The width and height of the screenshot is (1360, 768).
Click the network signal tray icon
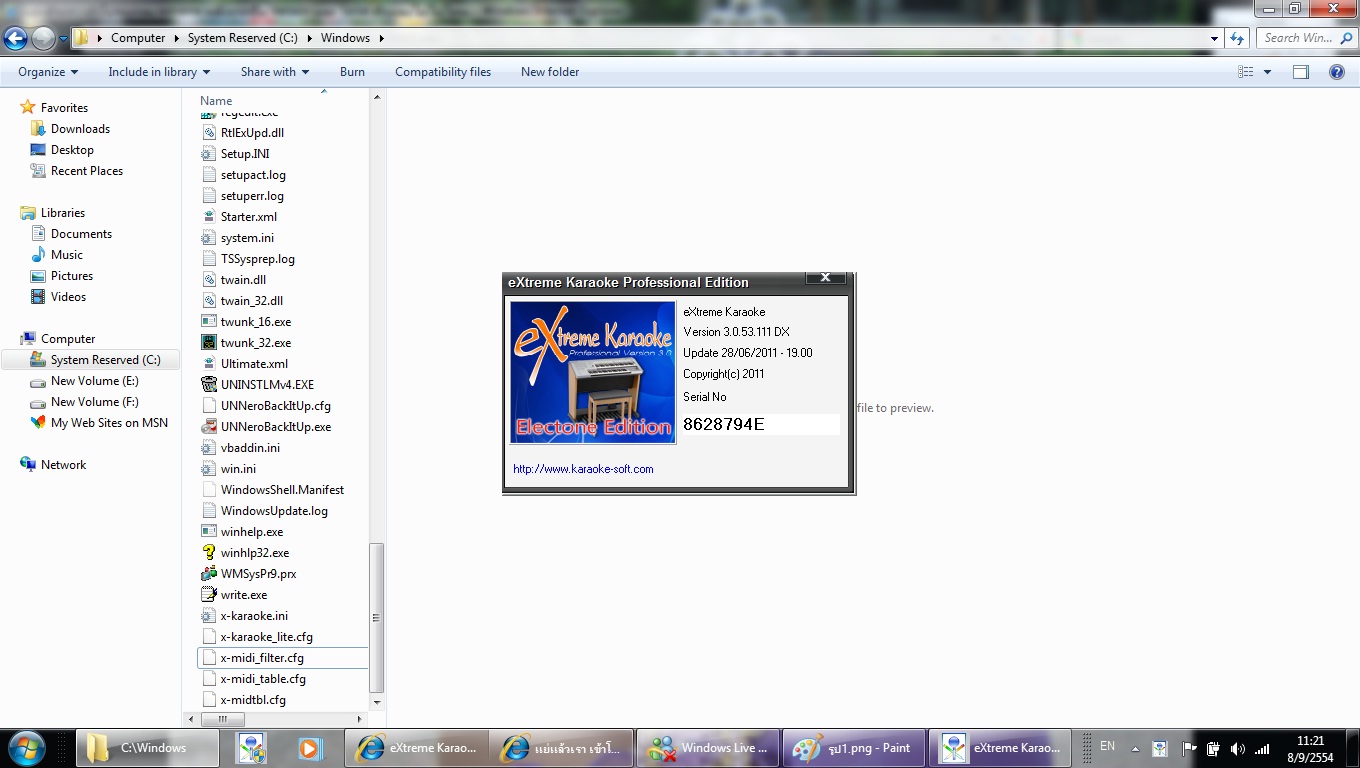point(1262,749)
